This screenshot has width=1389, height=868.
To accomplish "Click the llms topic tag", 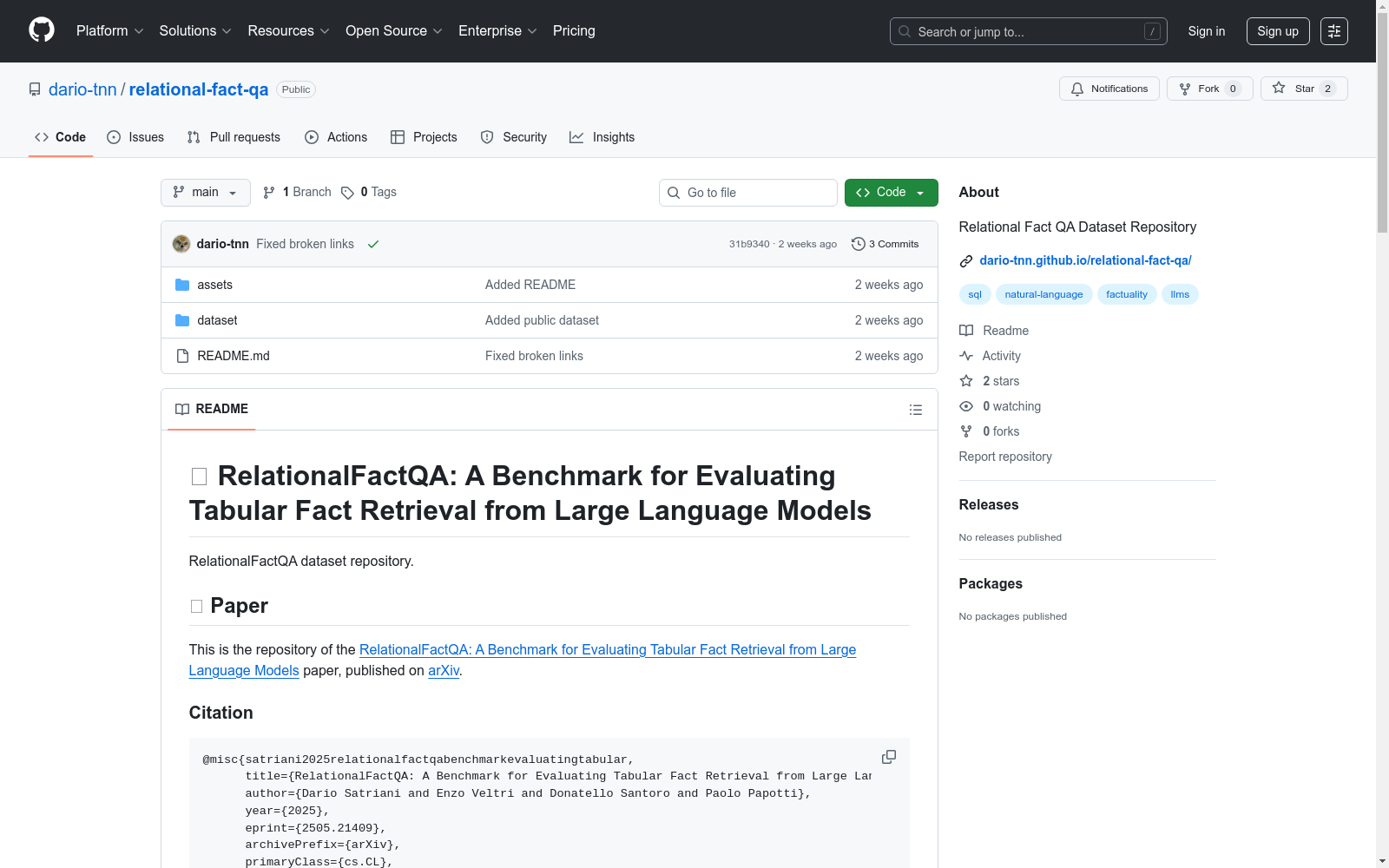I will pyautogui.click(x=1180, y=294).
